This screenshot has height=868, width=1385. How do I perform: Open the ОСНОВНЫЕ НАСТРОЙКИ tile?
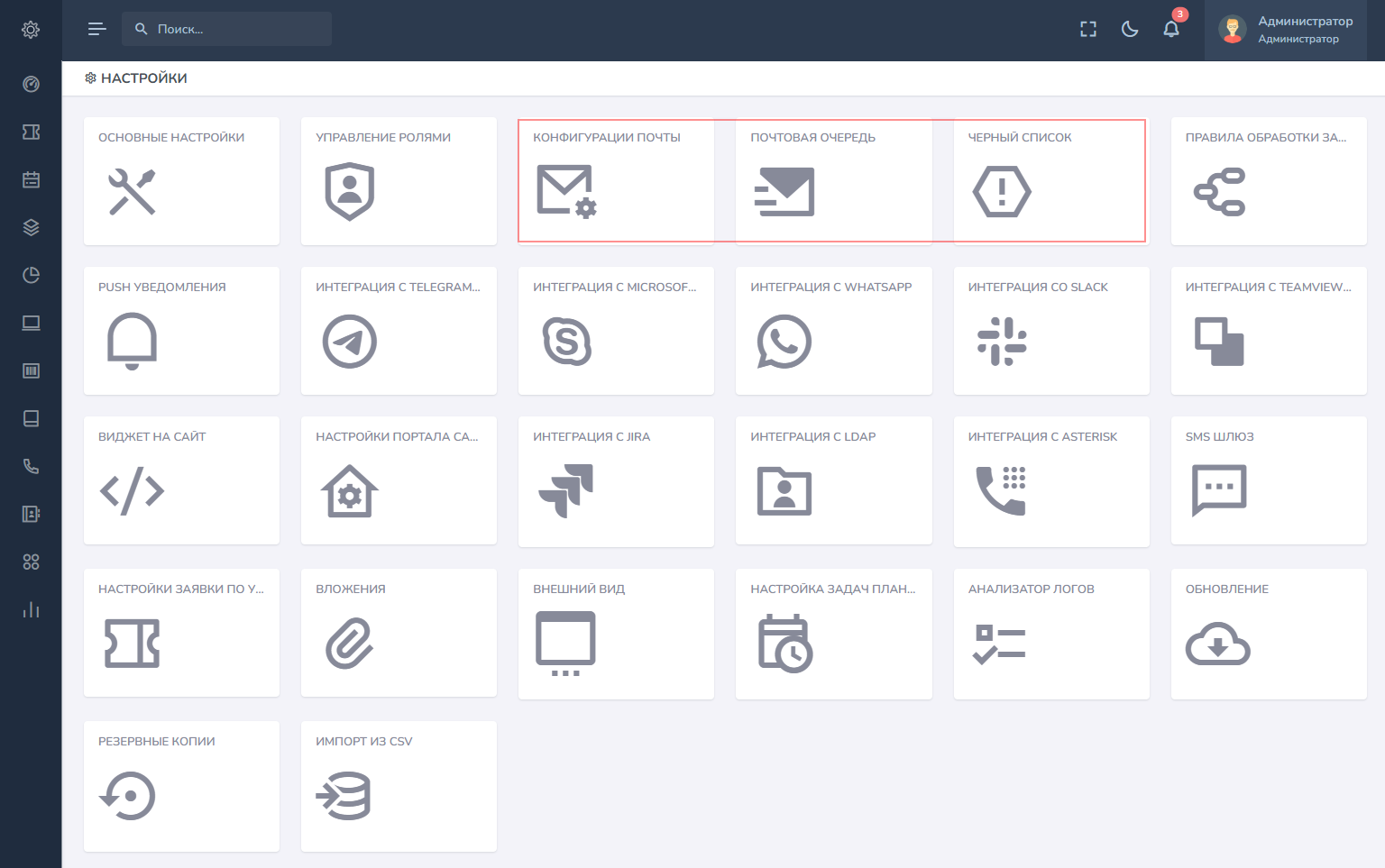[181, 180]
